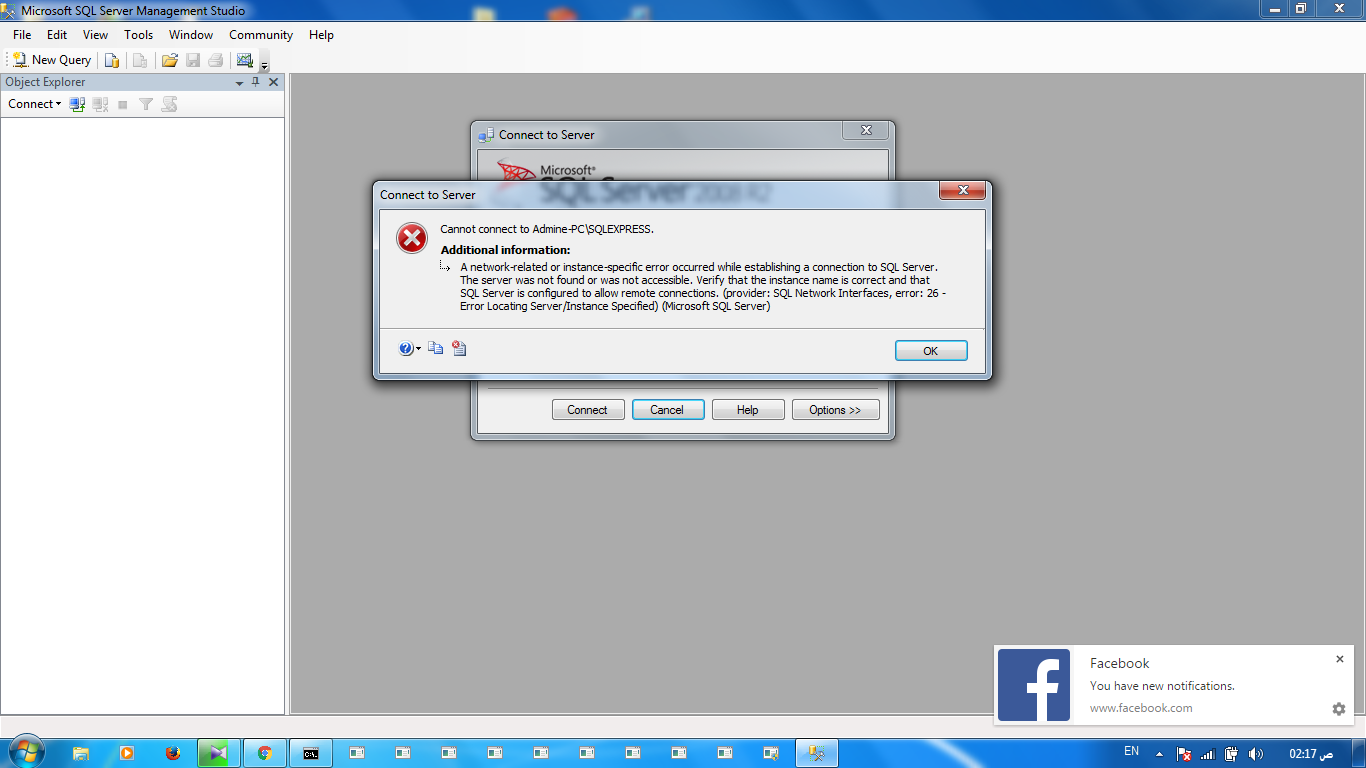The width and height of the screenshot is (1366, 768).
Task: Open the Windows Start menu
Action: pyautogui.click(x=26, y=753)
